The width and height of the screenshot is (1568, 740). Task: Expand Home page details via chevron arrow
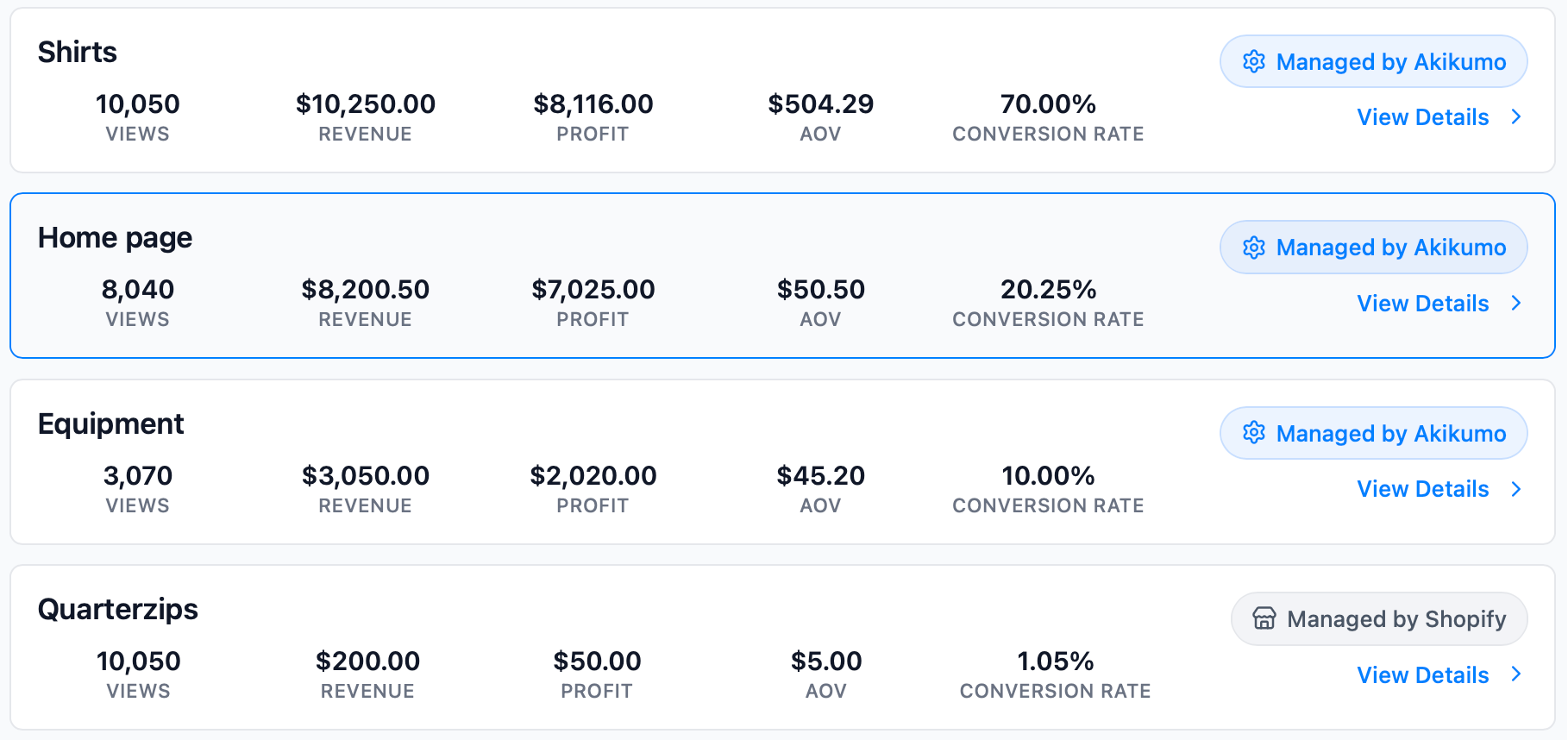tap(1516, 303)
